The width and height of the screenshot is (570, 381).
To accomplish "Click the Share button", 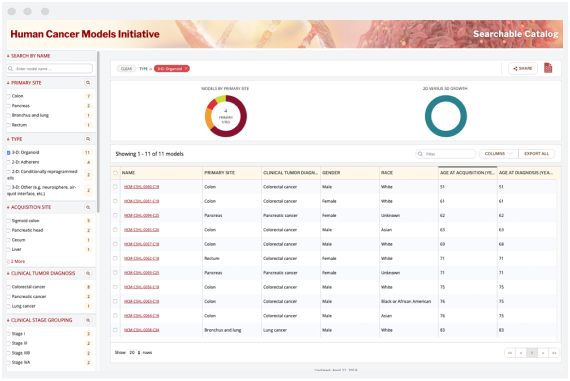I will 523,68.
